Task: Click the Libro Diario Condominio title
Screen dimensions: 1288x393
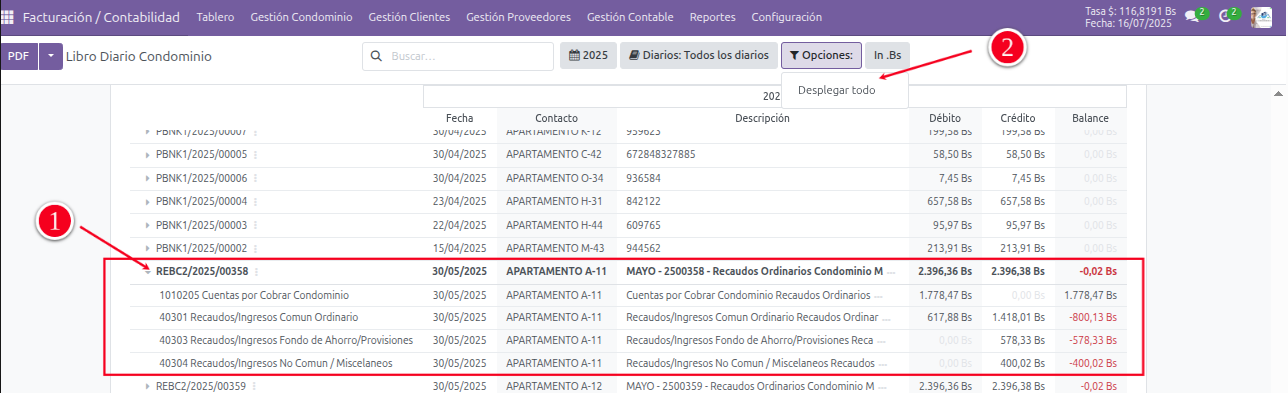Action: click(x=138, y=57)
